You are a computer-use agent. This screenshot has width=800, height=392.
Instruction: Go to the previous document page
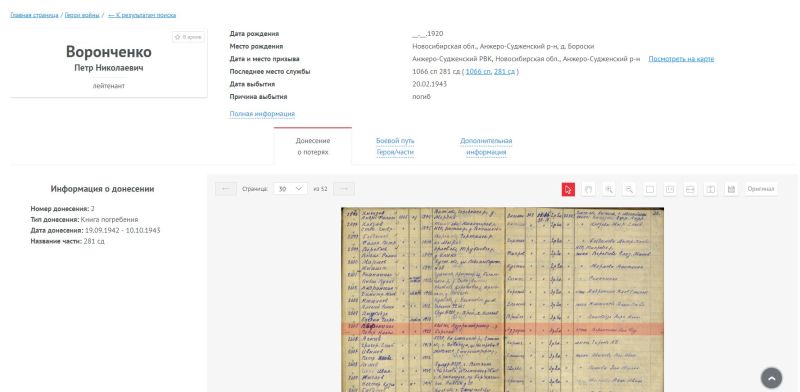226,189
